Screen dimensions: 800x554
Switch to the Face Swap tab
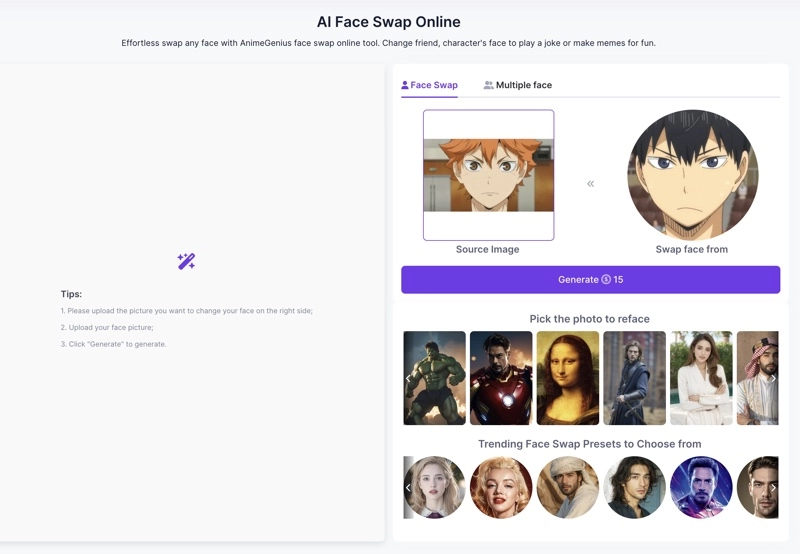tap(430, 86)
